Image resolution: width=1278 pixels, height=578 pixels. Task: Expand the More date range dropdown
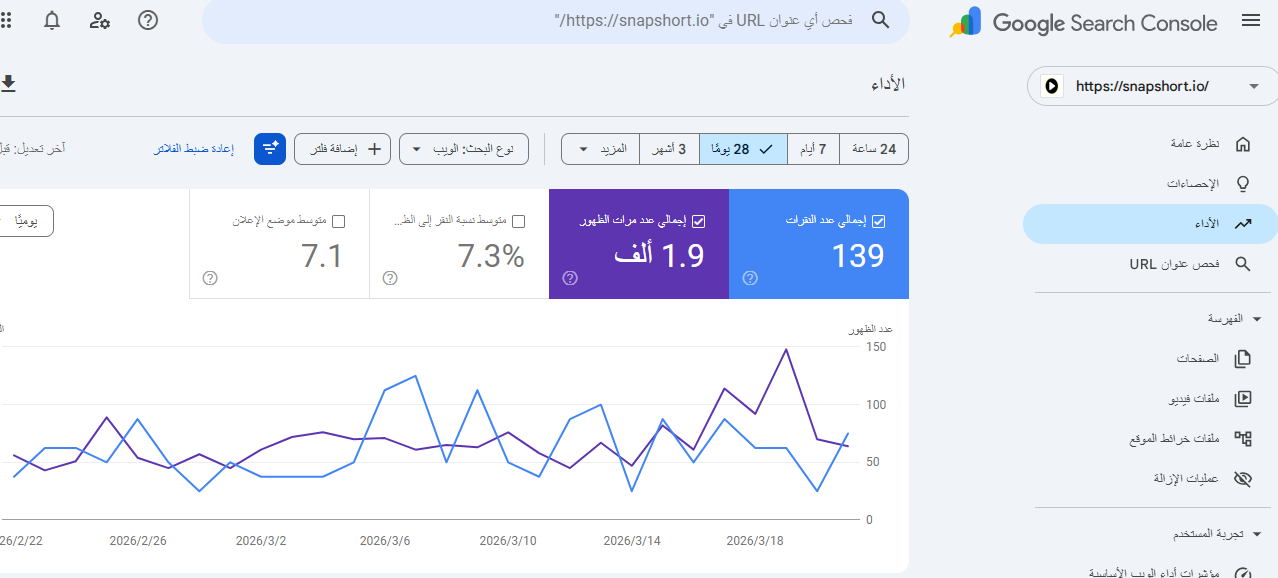point(600,149)
